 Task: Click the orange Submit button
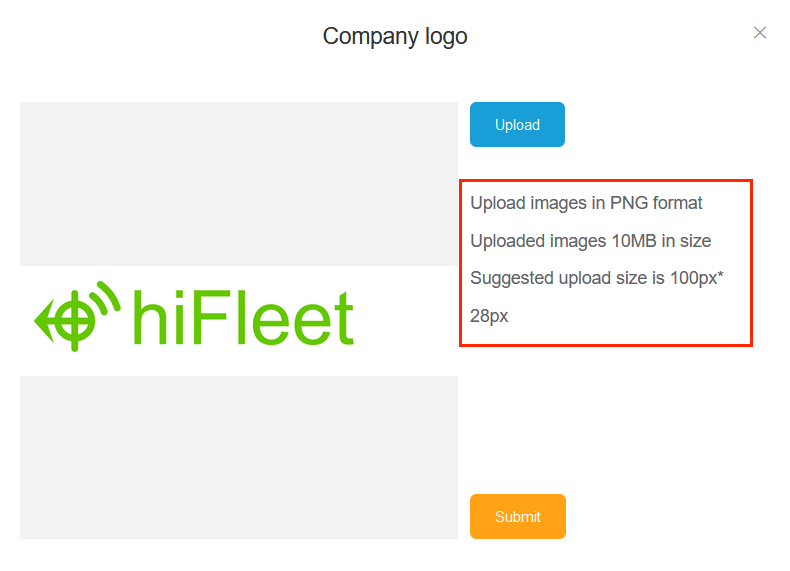517,516
